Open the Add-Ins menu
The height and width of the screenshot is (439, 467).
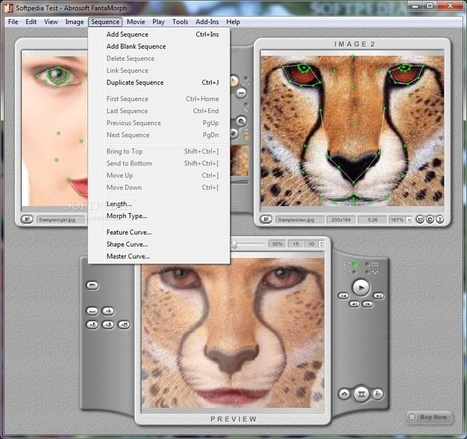[207, 22]
